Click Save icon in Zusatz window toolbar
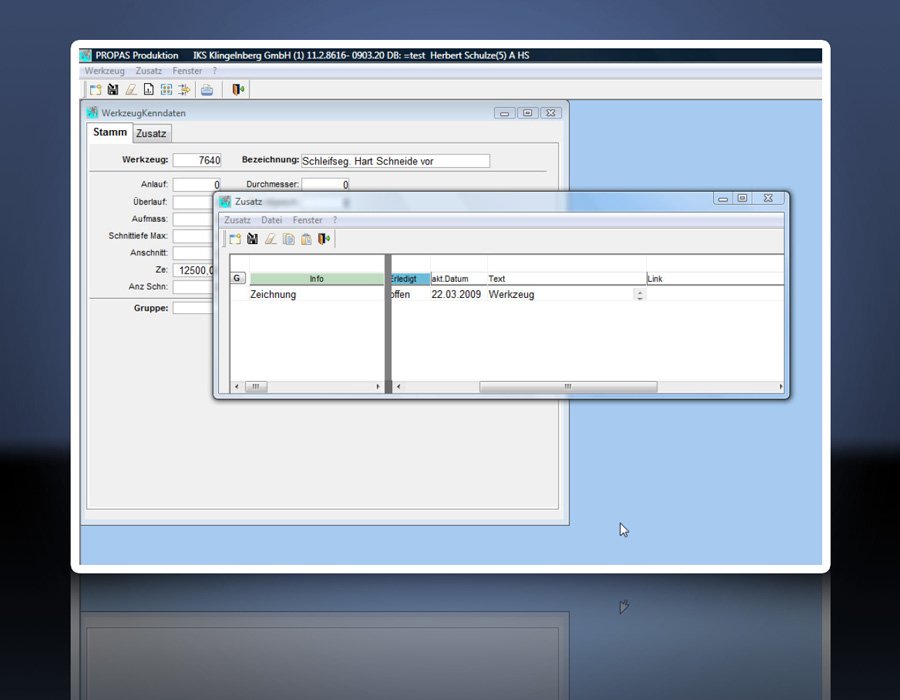Image resolution: width=900 pixels, height=700 pixels. 253,239
